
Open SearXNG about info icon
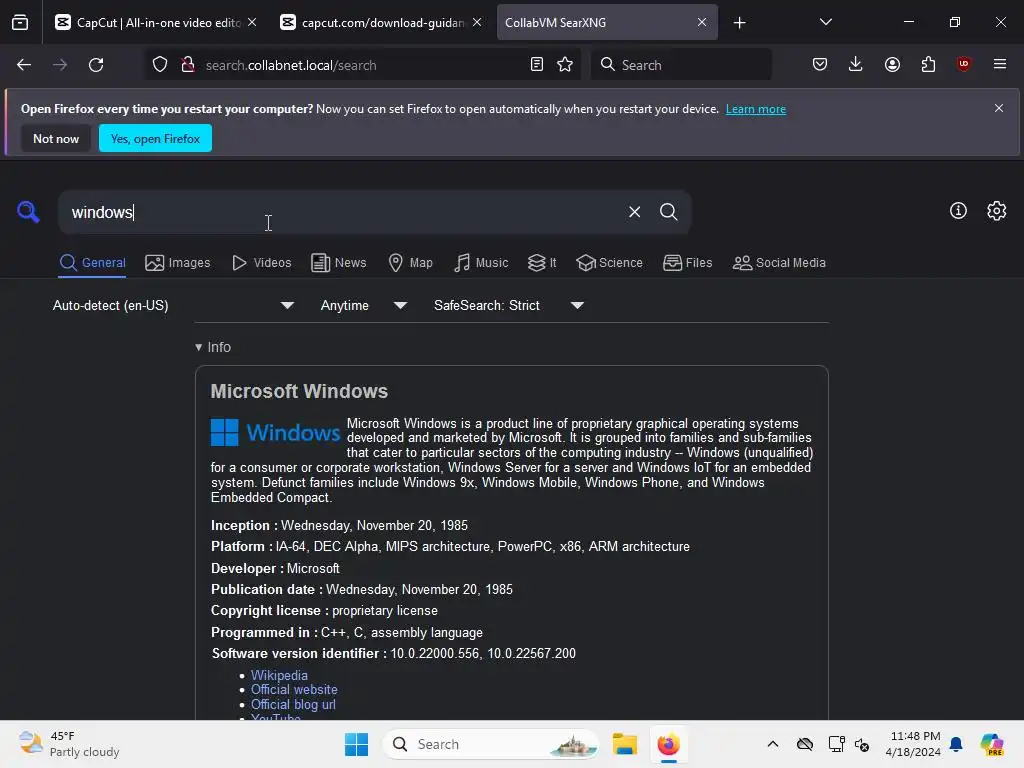[x=958, y=211]
